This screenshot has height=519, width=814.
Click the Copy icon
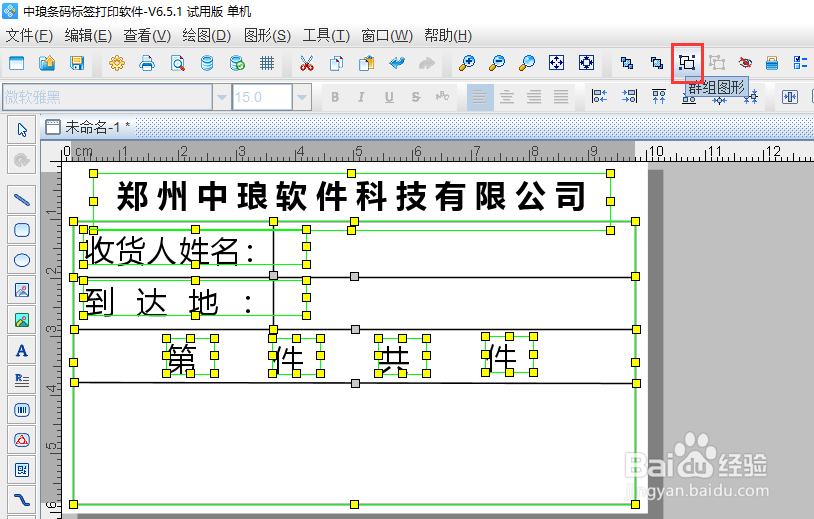[x=336, y=63]
